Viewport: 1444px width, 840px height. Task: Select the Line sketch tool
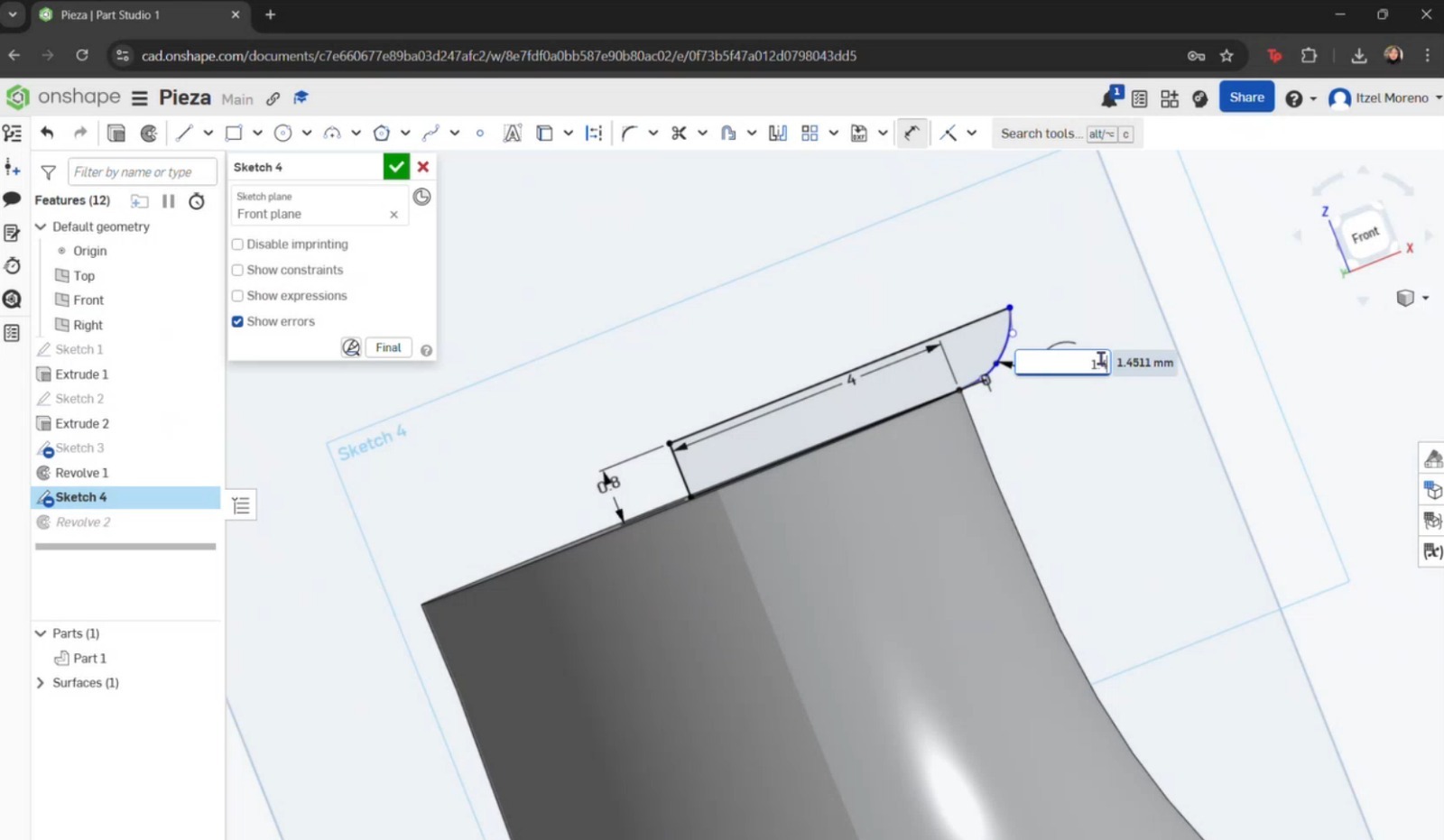(x=185, y=133)
